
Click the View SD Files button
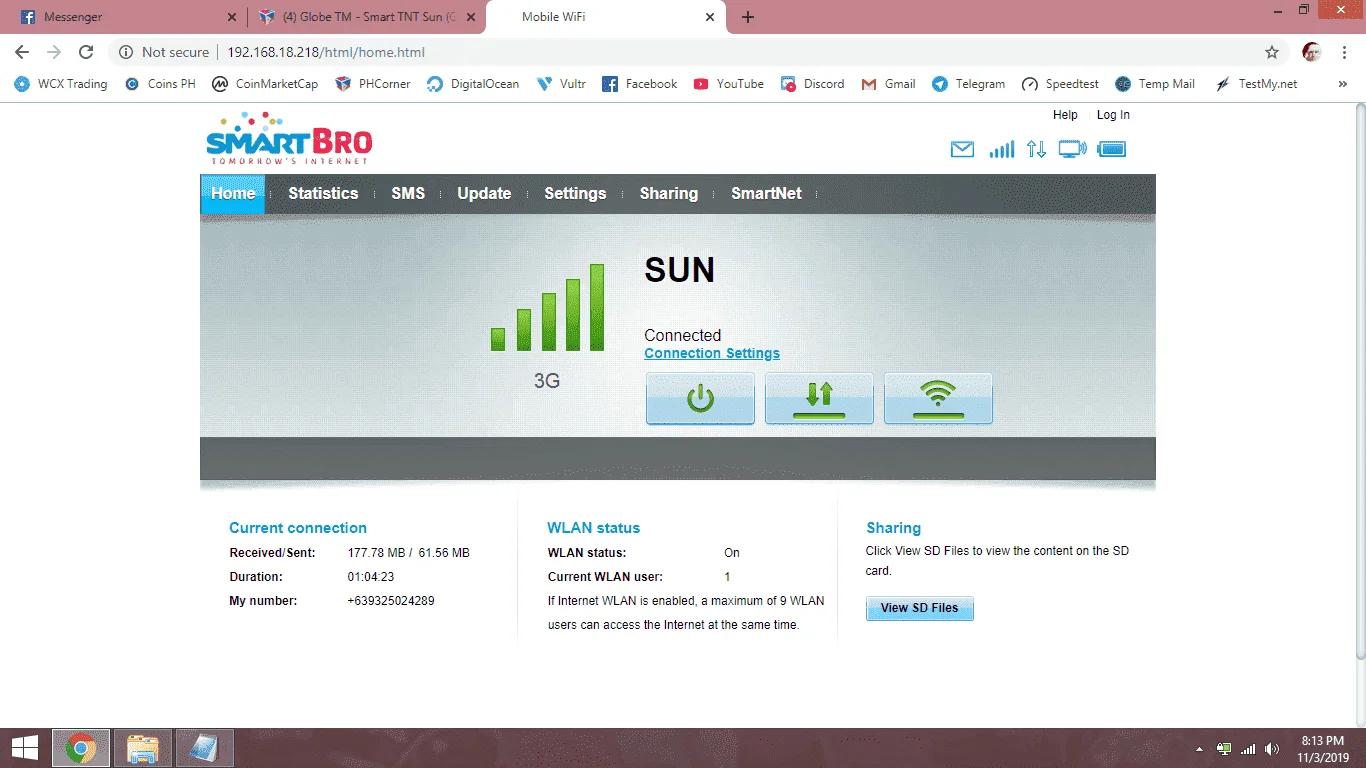click(919, 608)
